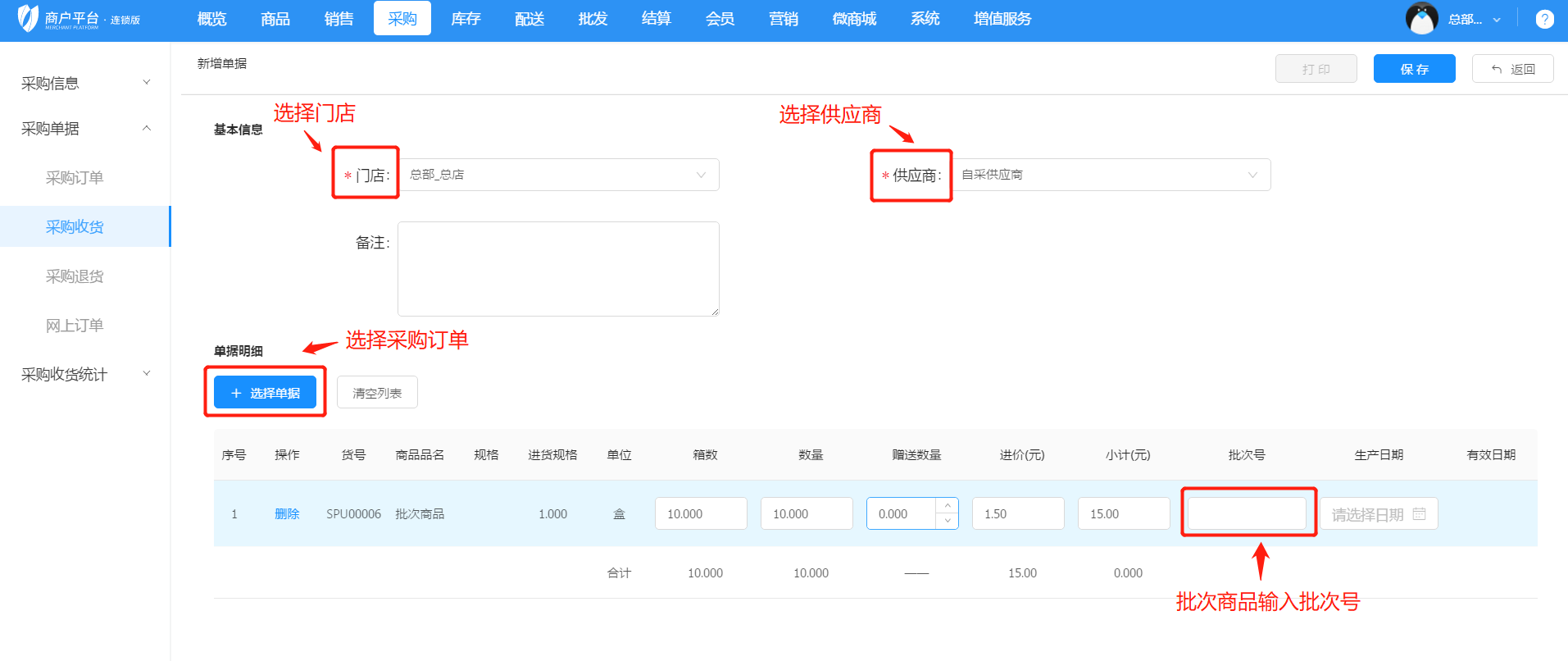Click the user avatar icon
Viewport: 1568px width, 661px height.
1421,19
